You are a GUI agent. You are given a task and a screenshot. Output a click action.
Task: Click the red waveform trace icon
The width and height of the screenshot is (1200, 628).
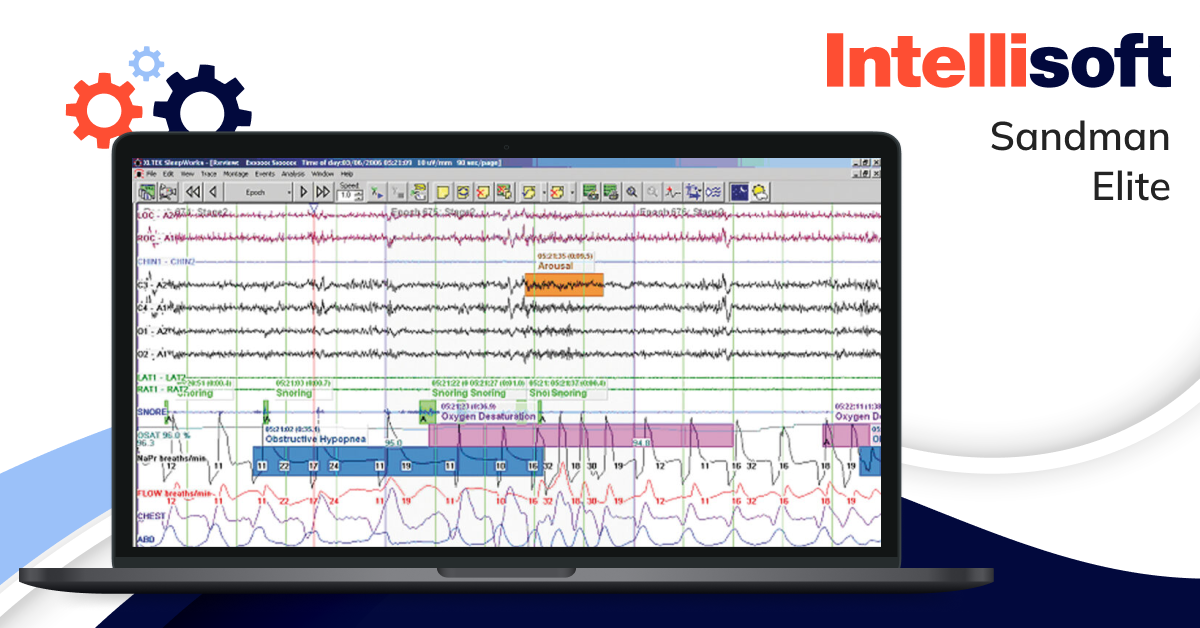tap(673, 191)
